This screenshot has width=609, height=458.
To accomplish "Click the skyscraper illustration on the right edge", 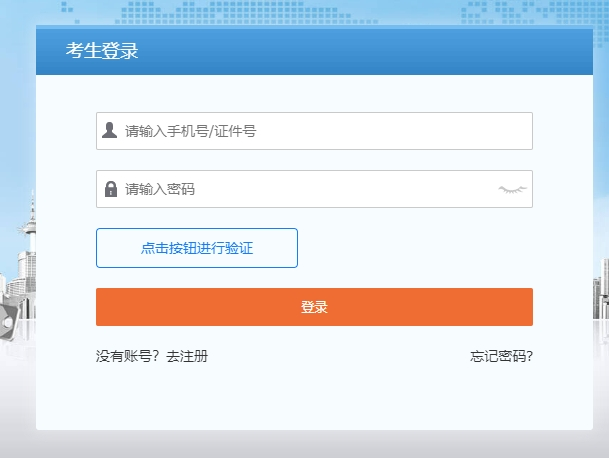I will click(601, 289).
